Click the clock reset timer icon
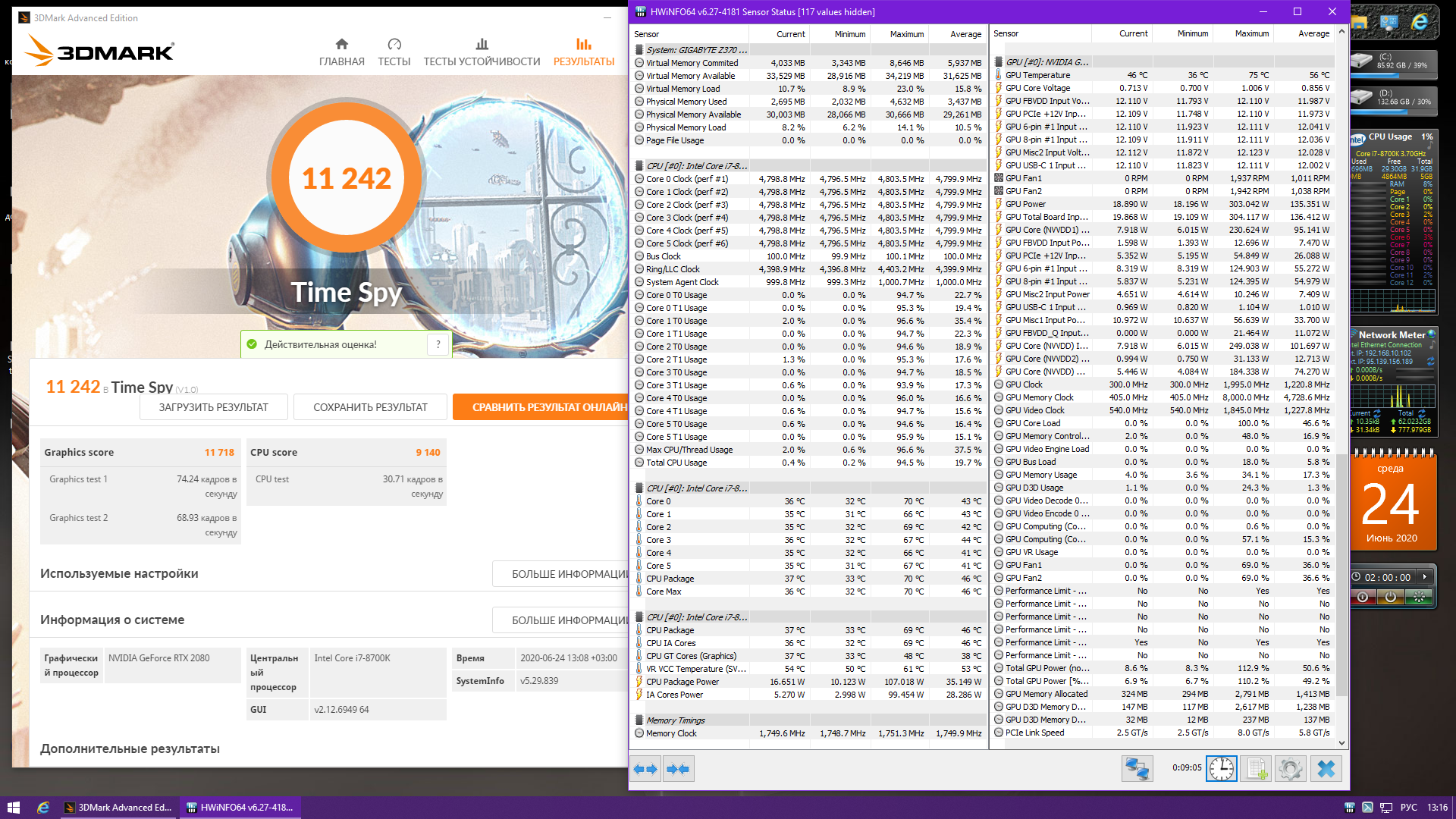 (1221, 769)
